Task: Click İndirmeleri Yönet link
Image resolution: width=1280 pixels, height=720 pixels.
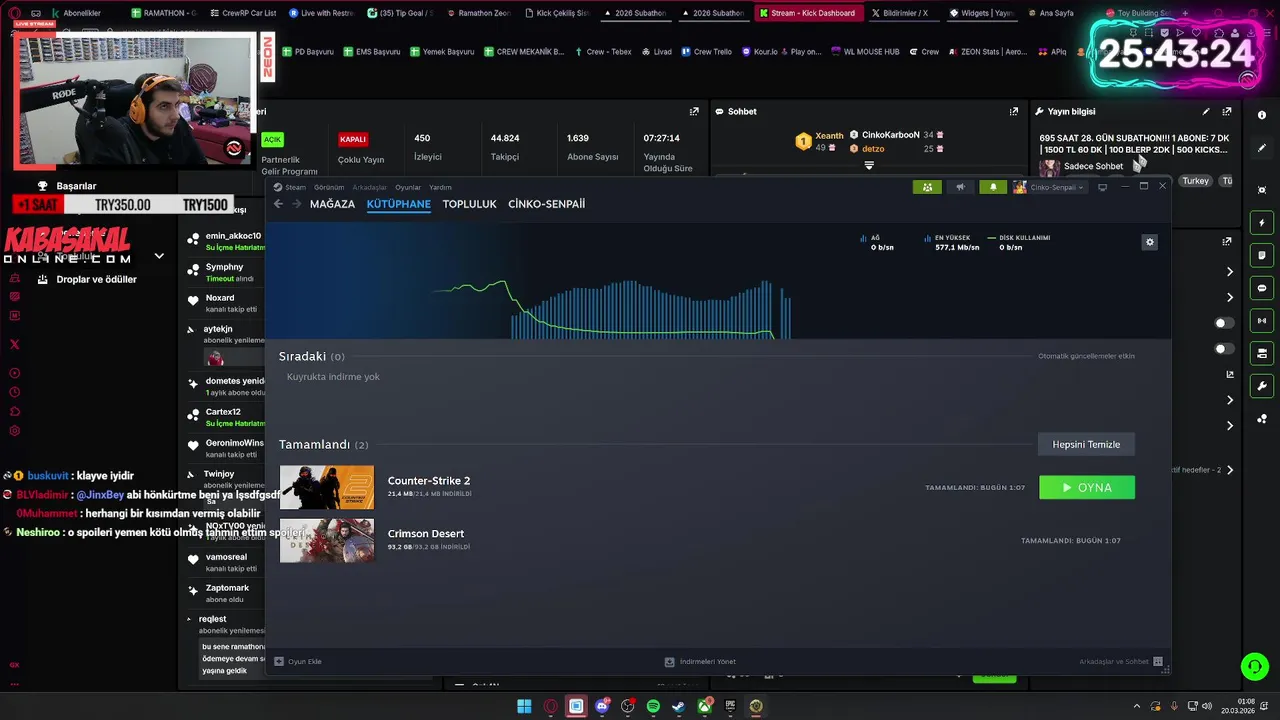Action: point(700,661)
